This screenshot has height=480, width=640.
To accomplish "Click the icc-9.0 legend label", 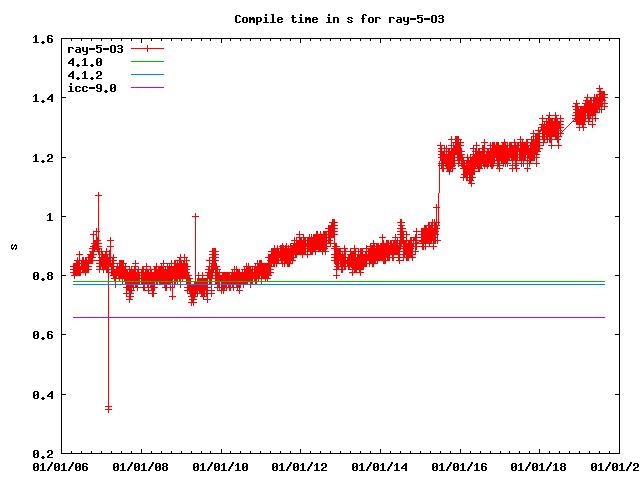I will click(91, 88).
